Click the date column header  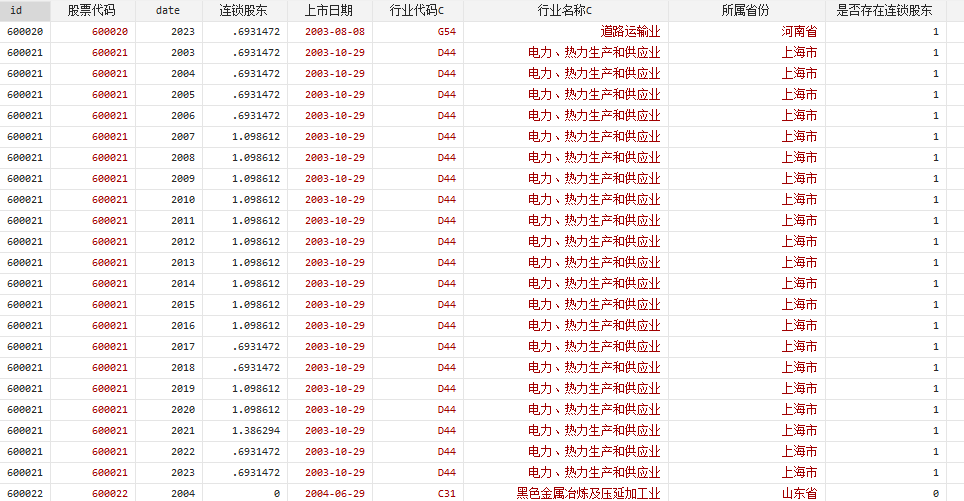point(169,10)
